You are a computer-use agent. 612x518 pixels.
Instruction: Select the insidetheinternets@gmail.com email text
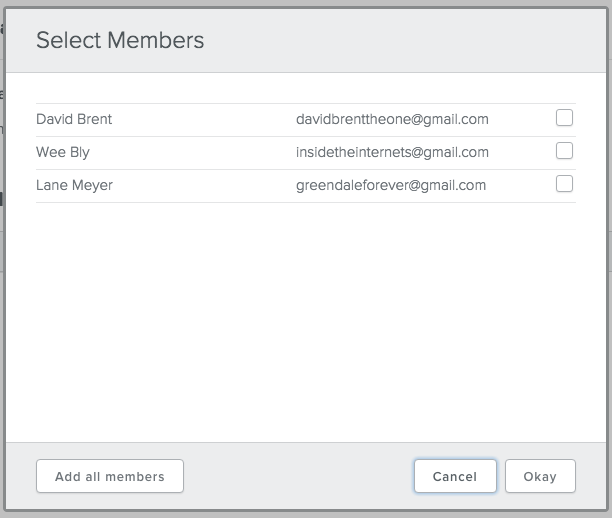[x=392, y=152]
